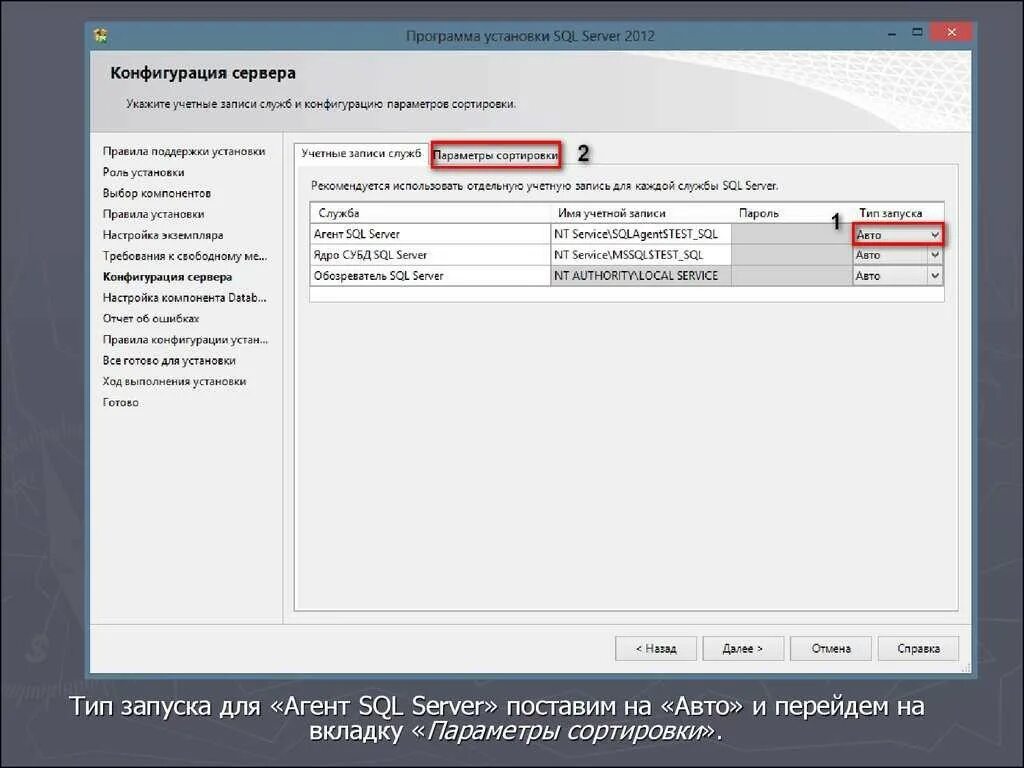The image size is (1024, 768).
Task: Click the Настройка экземпляра step
Action: pyautogui.click(x=163, y=235)
